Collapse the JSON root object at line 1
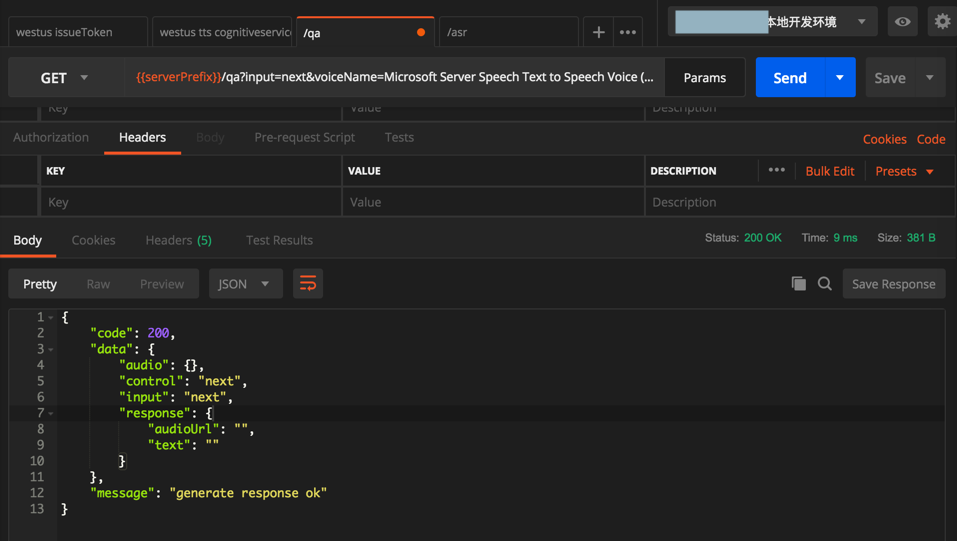The height and width of the screenshot is (541, 957). tap(51, 318)
